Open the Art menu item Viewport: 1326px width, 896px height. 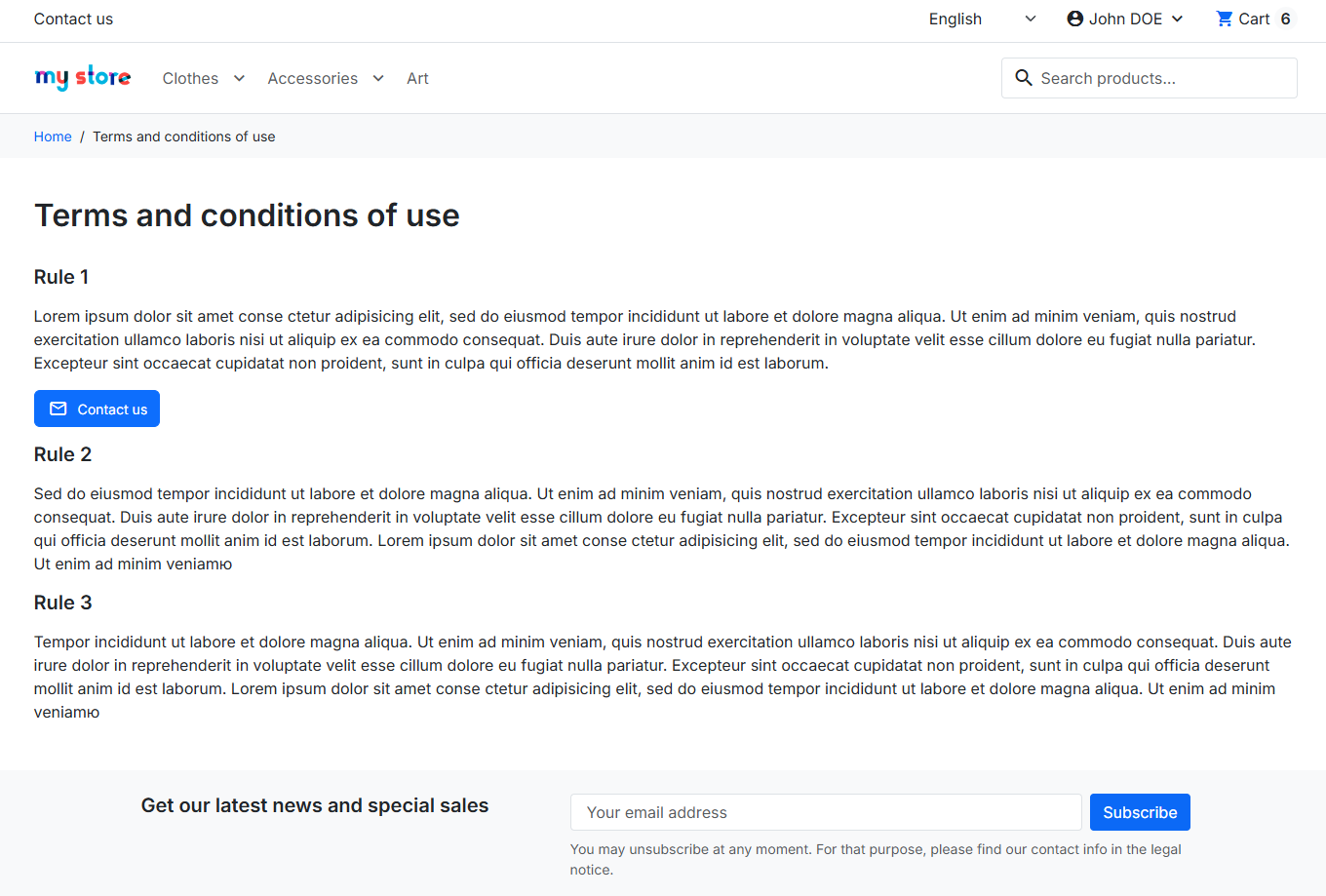point(417,78)
